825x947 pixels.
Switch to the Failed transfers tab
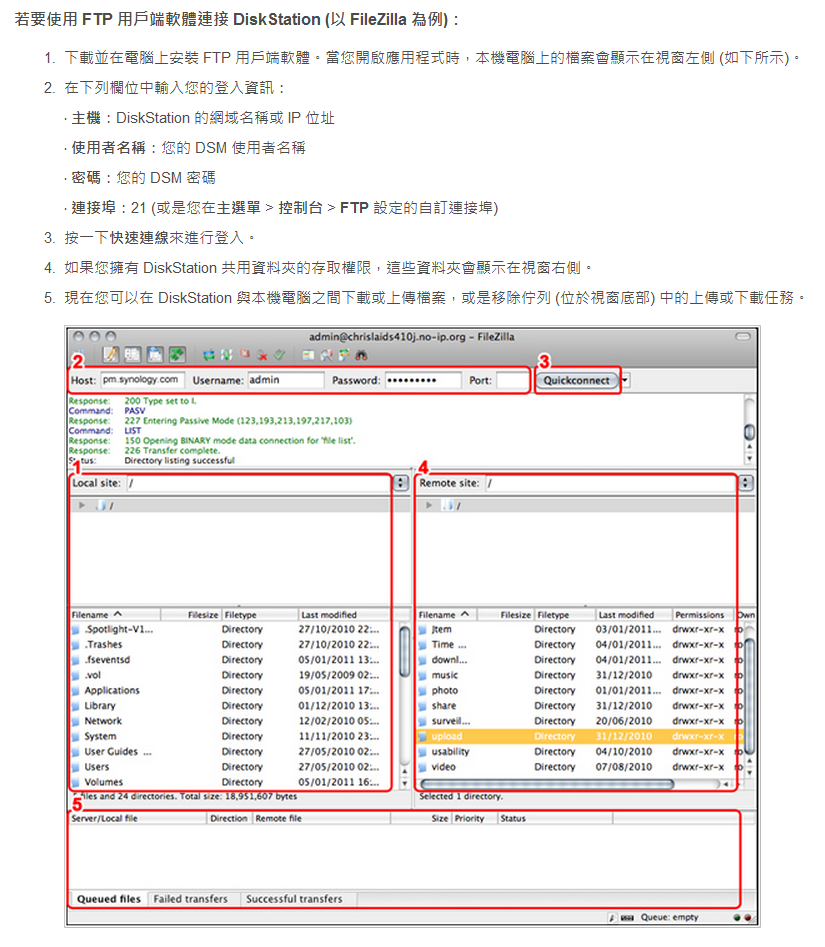coord(191,899)
